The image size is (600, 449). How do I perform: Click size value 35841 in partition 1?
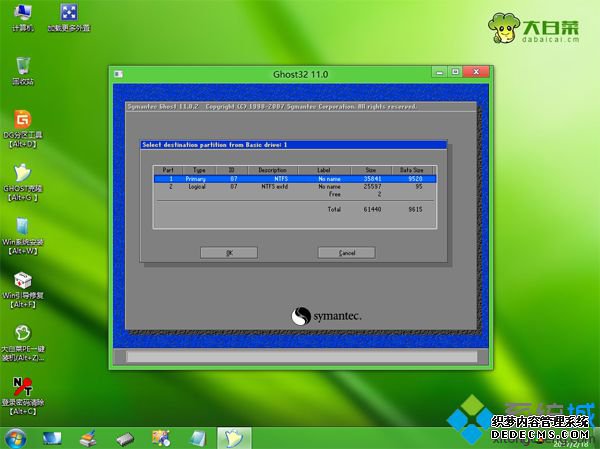coord(372,179)
